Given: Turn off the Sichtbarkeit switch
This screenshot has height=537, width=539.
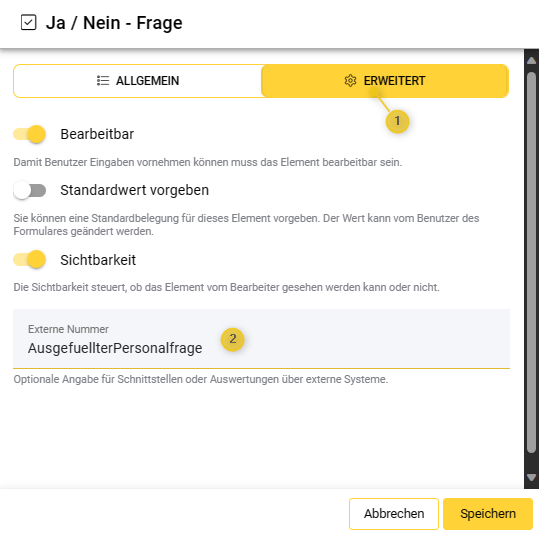Looking at the screenshot, I should click(x=30, y=260).
